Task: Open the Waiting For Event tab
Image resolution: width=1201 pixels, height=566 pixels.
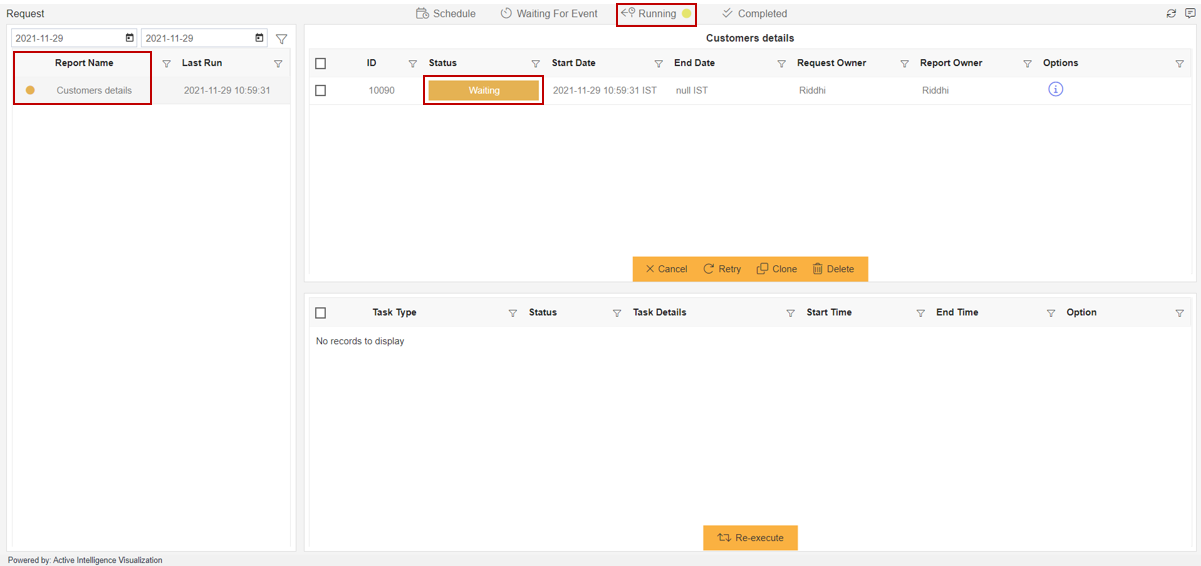Action: (549, 14)
